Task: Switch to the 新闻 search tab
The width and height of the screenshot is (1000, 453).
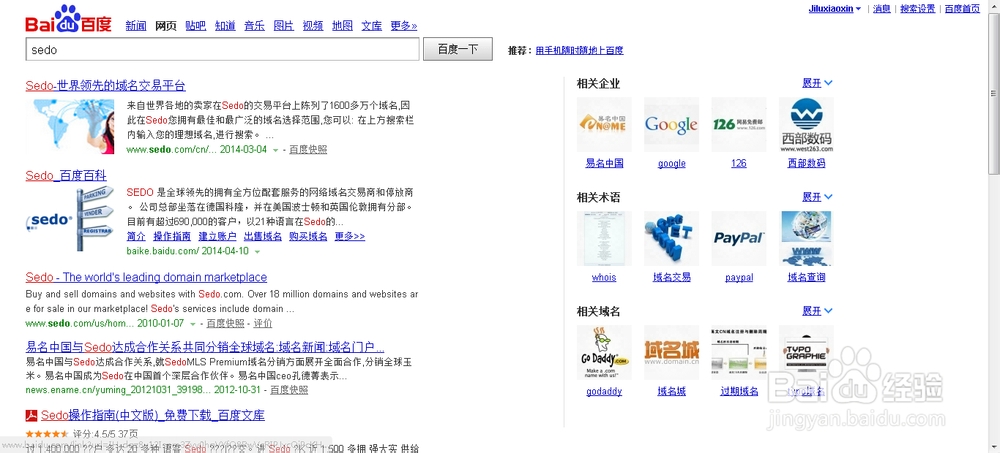Action: (136, 26)
